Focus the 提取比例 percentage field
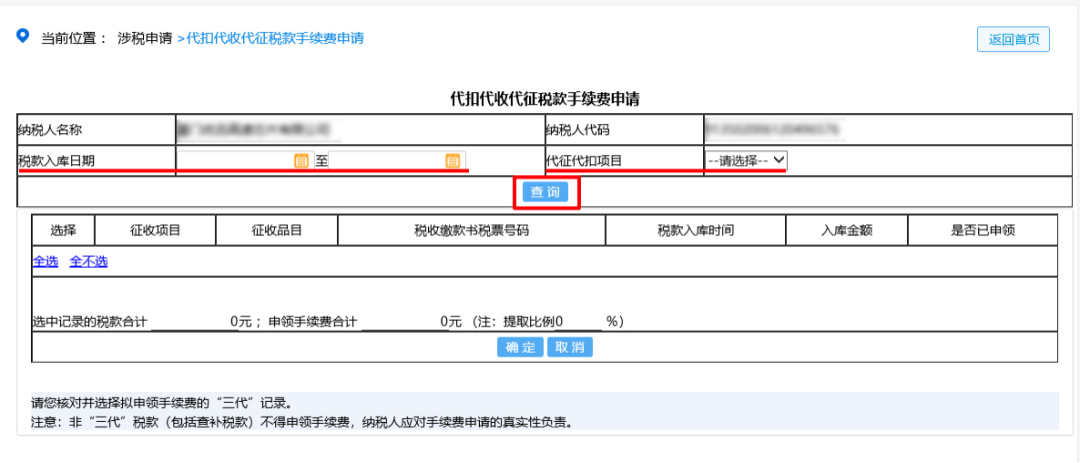This screenshot has width=1080, height=463. (x=579, y=322)
